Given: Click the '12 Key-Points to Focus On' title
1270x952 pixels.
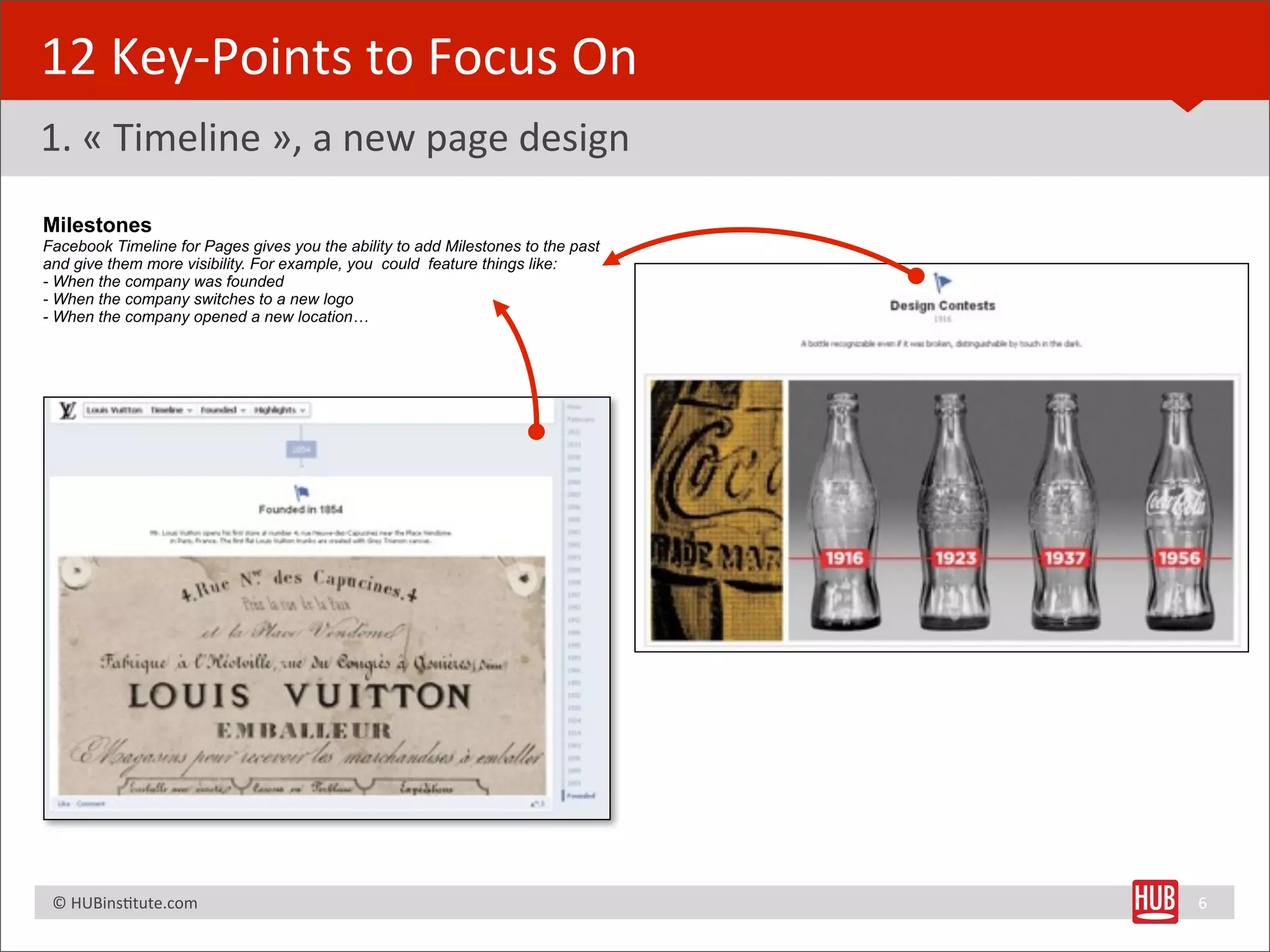Looking at the screenshot, I should (339, 58).
